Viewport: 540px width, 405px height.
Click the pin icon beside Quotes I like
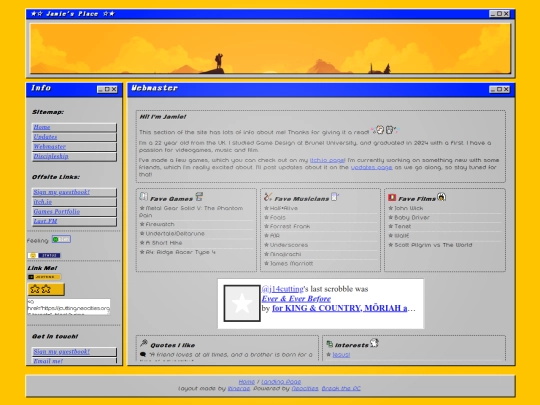point(144,343)
